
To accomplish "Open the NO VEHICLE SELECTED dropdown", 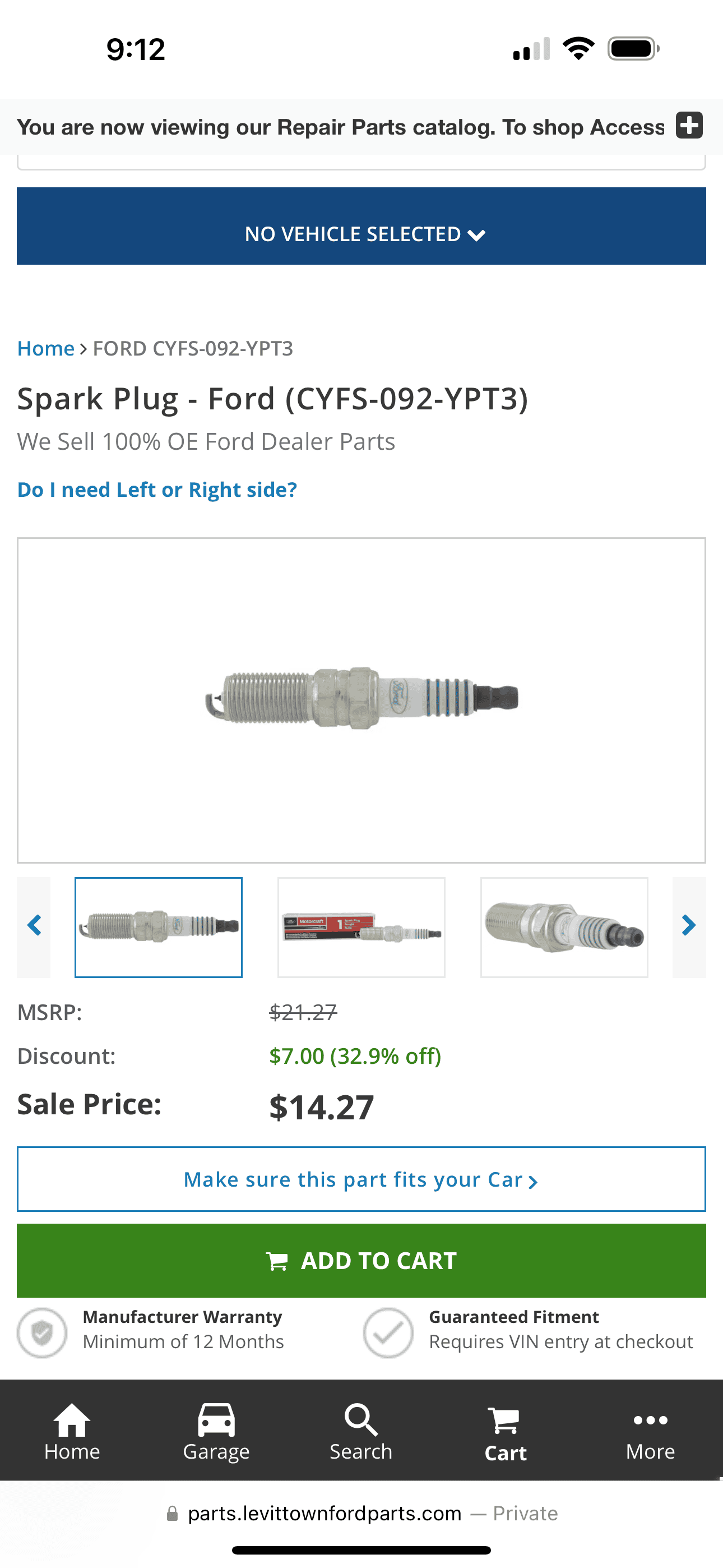I will coord(361,234).
